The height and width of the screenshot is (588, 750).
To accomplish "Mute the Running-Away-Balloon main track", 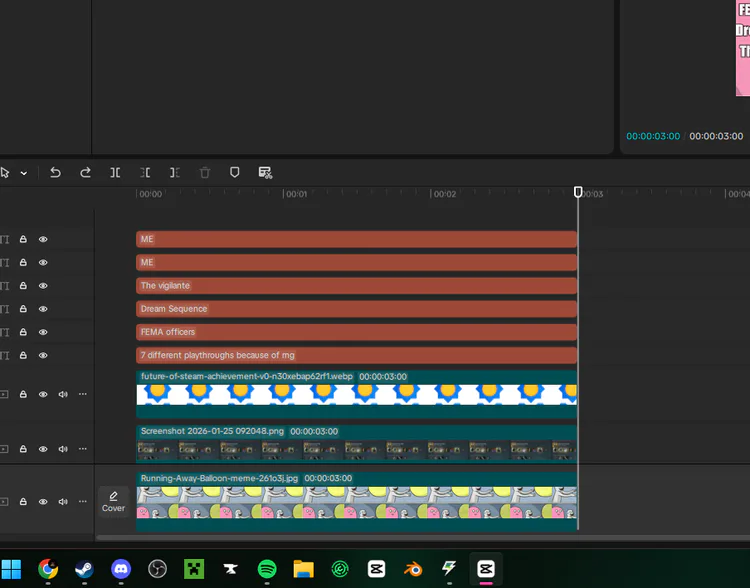I will pos(63,501).
